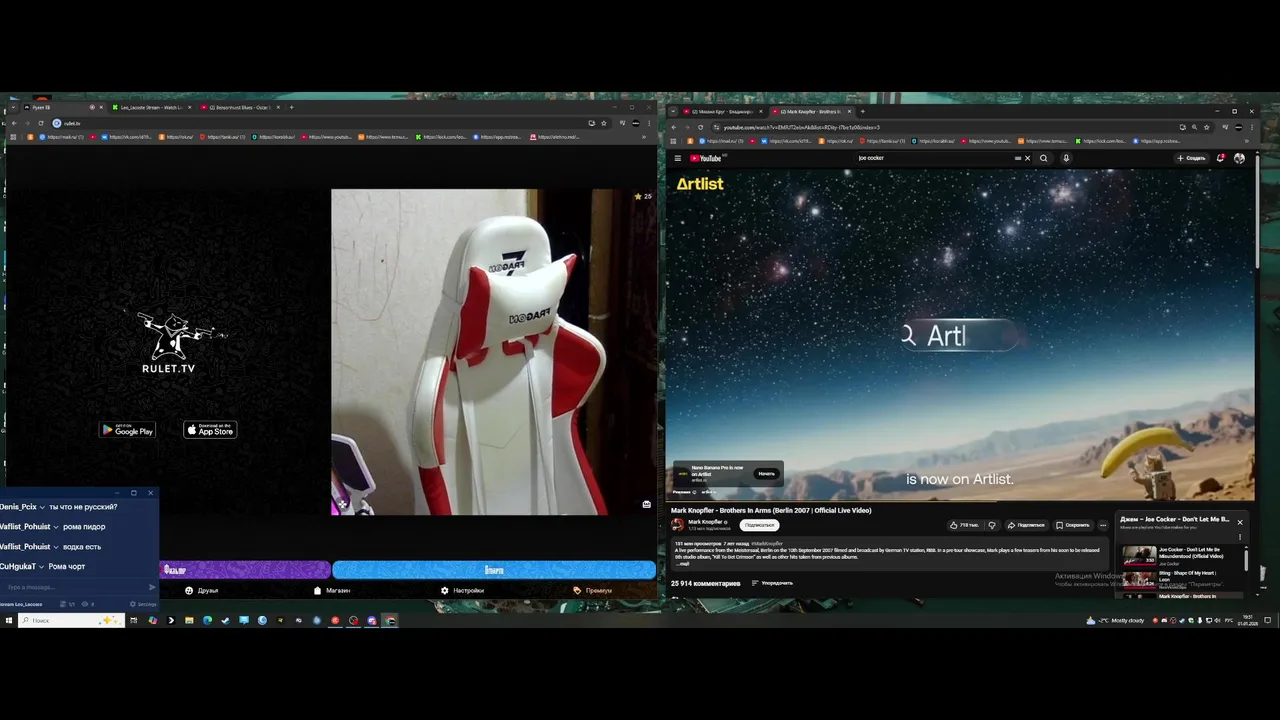The image size is (1280, 720).
Task: Open Премиум on rulet.tv
Action: (592, 590)
